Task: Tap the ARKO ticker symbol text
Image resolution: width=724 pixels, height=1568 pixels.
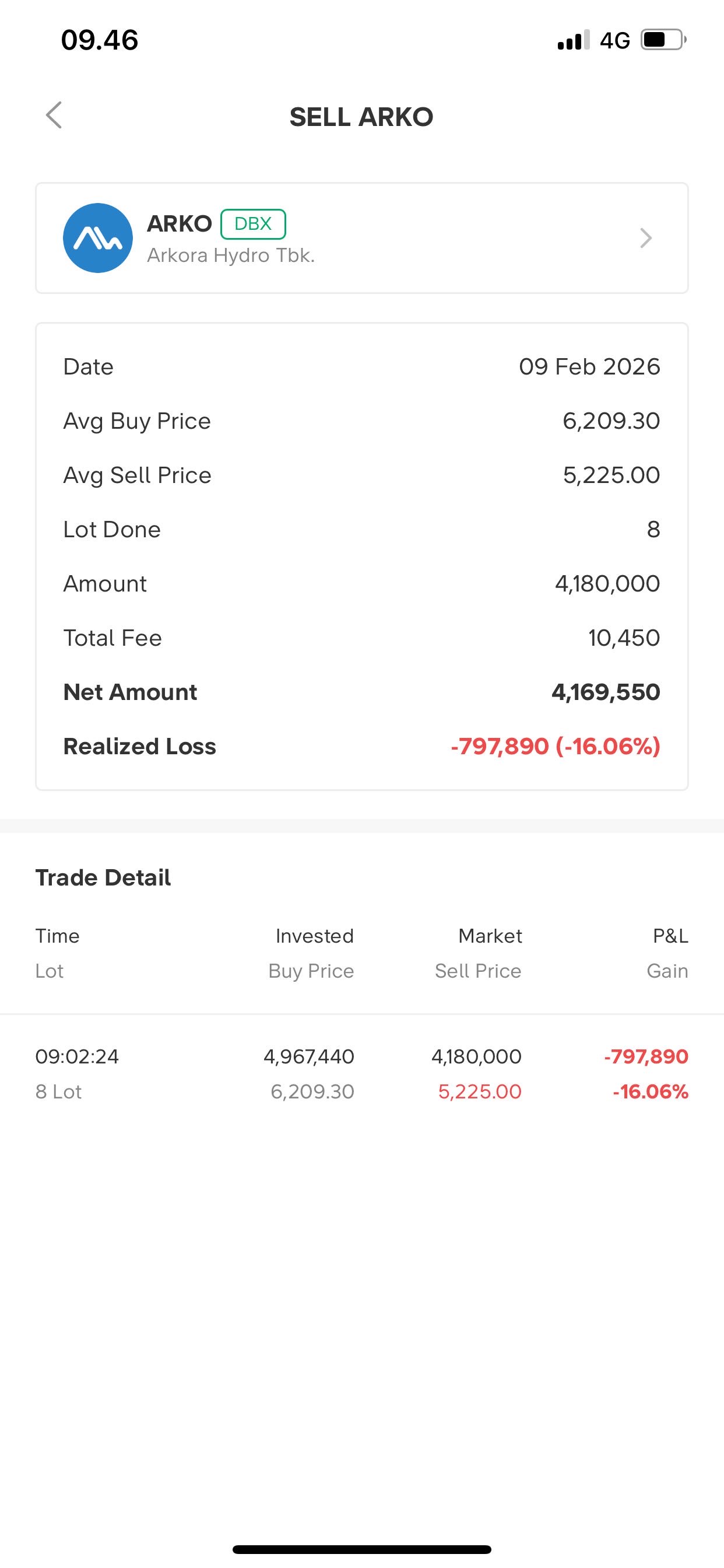Action: [180, 224]
